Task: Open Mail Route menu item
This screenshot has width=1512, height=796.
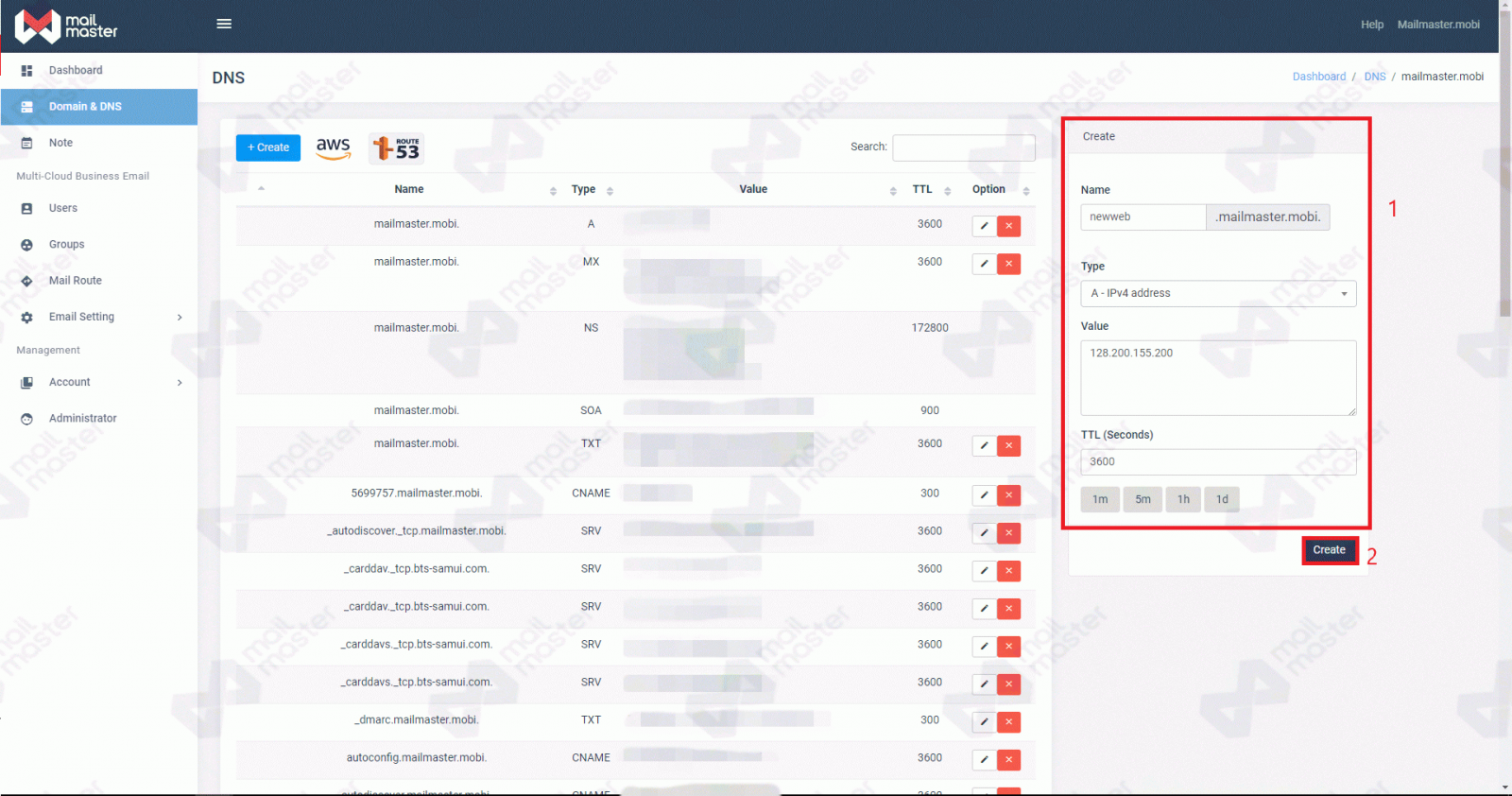Action: click(x=99, y=281)
